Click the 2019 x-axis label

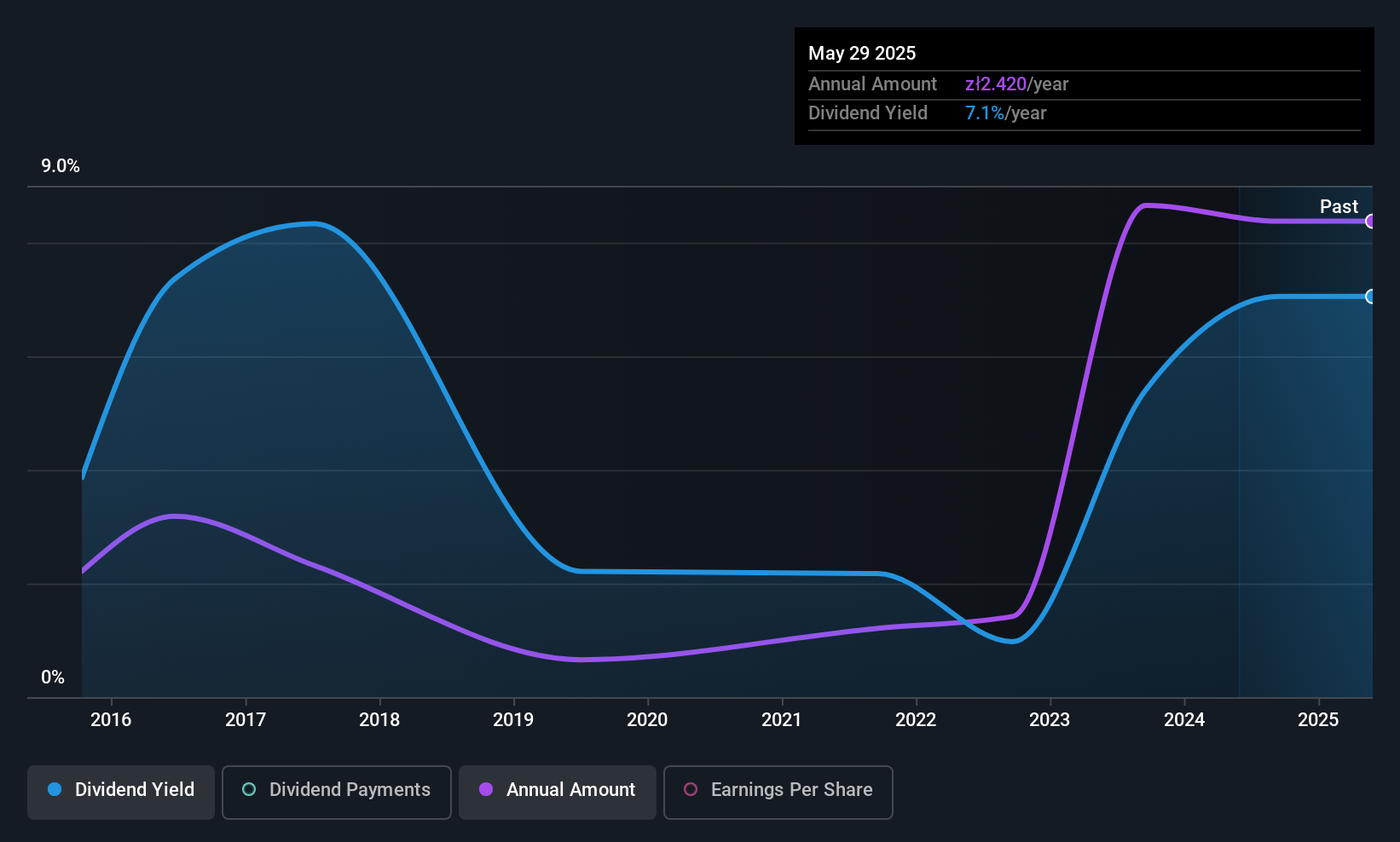[513, 719]
